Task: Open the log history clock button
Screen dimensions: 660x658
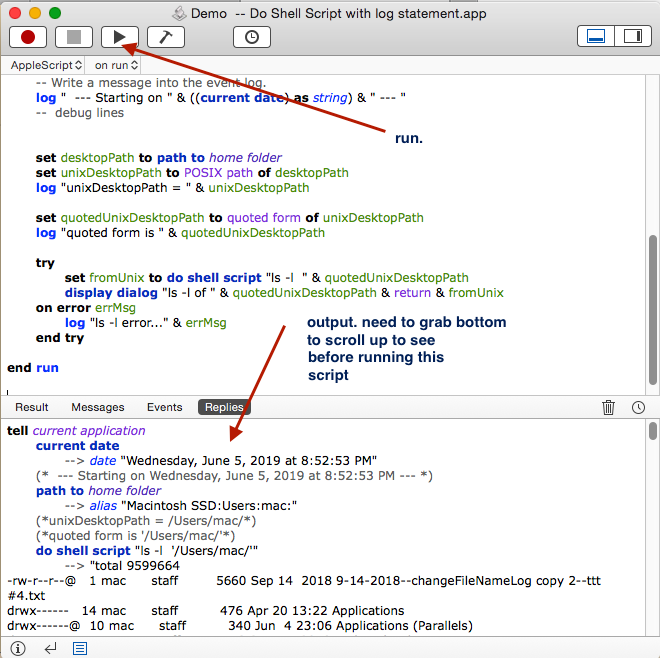Action: 252,37
